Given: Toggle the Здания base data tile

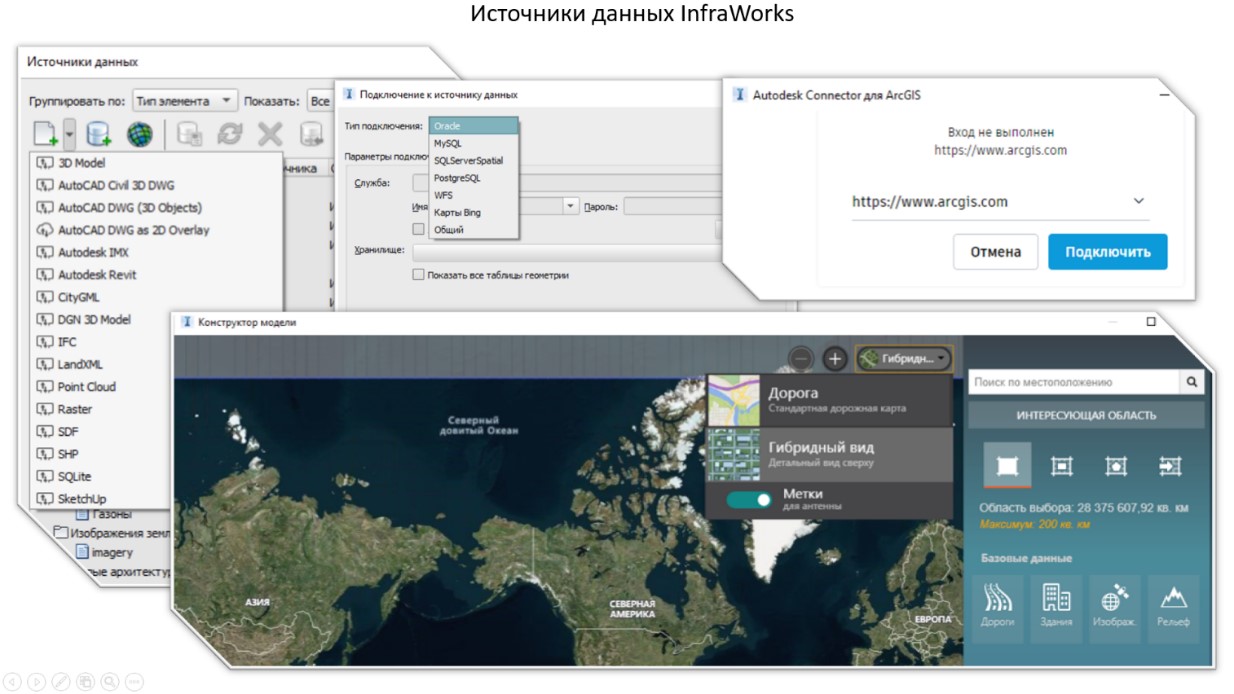Looking at the screenshot, I should coord(1056,608).
